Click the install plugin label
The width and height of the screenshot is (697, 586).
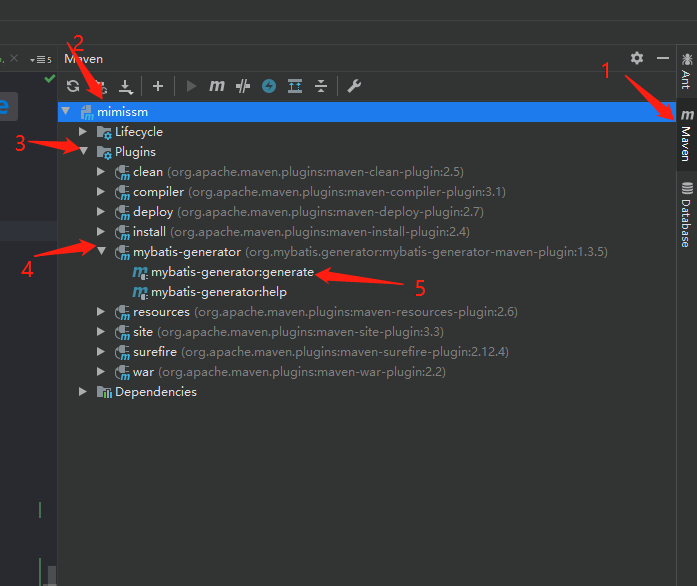[149, 232]
